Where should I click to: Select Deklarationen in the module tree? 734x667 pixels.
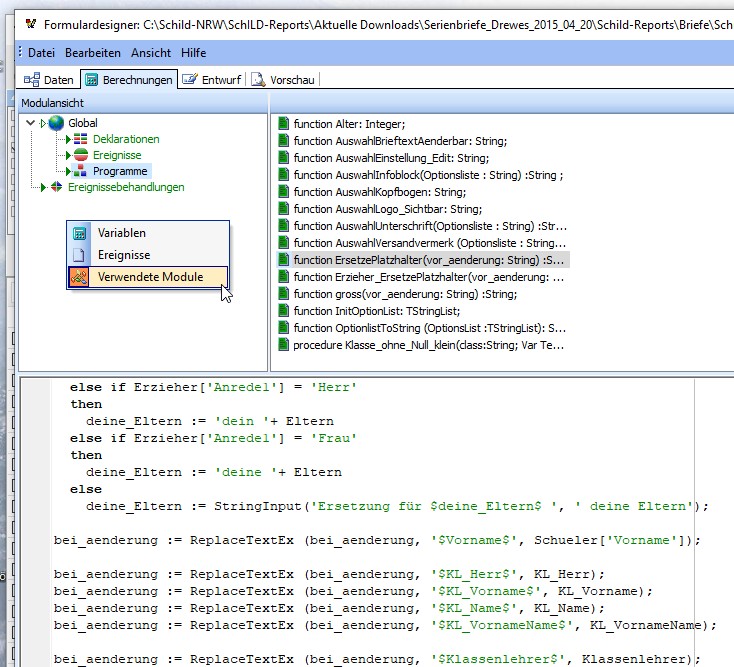click(x=126, y=139)
